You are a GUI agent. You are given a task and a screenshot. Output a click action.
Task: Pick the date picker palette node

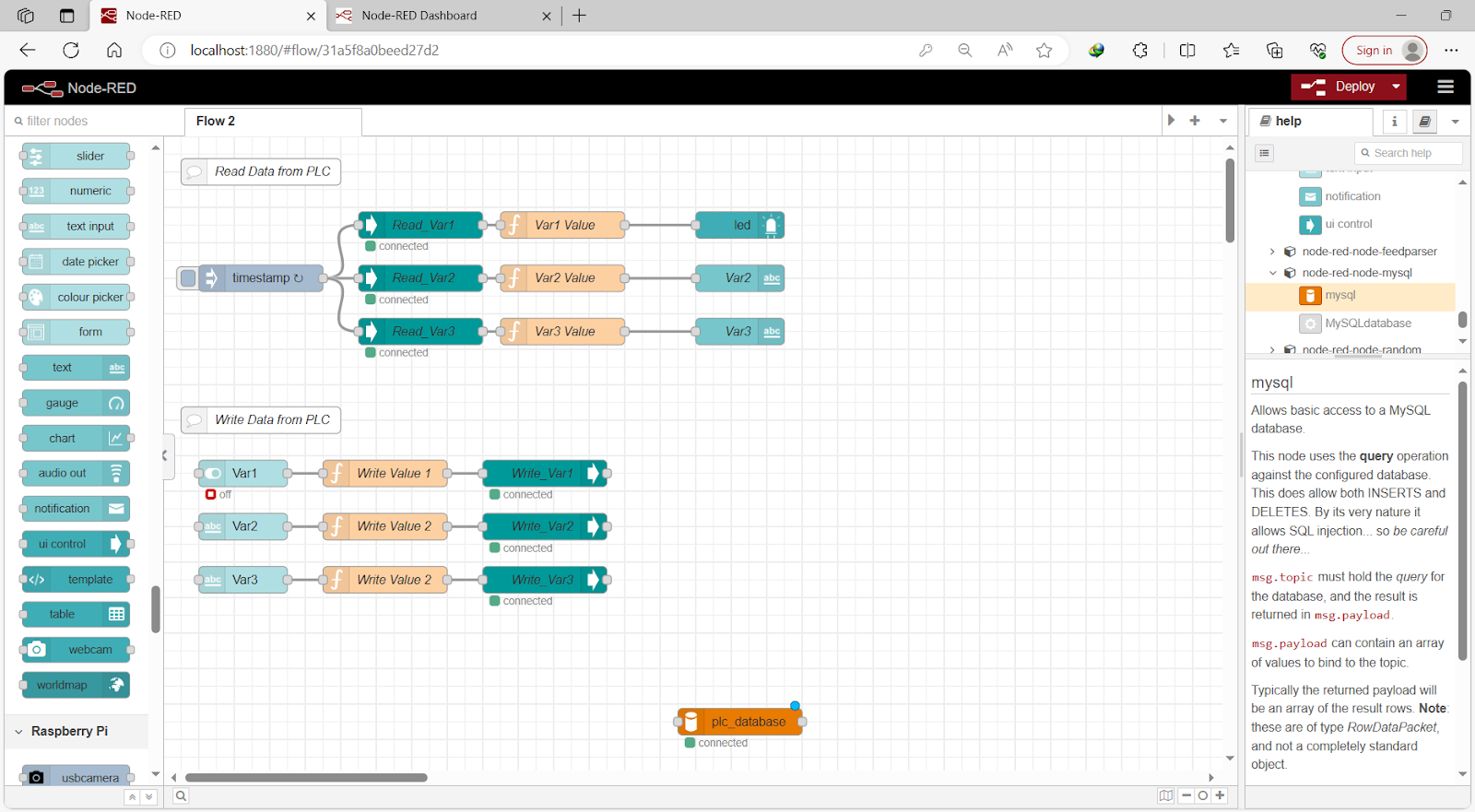76,262
